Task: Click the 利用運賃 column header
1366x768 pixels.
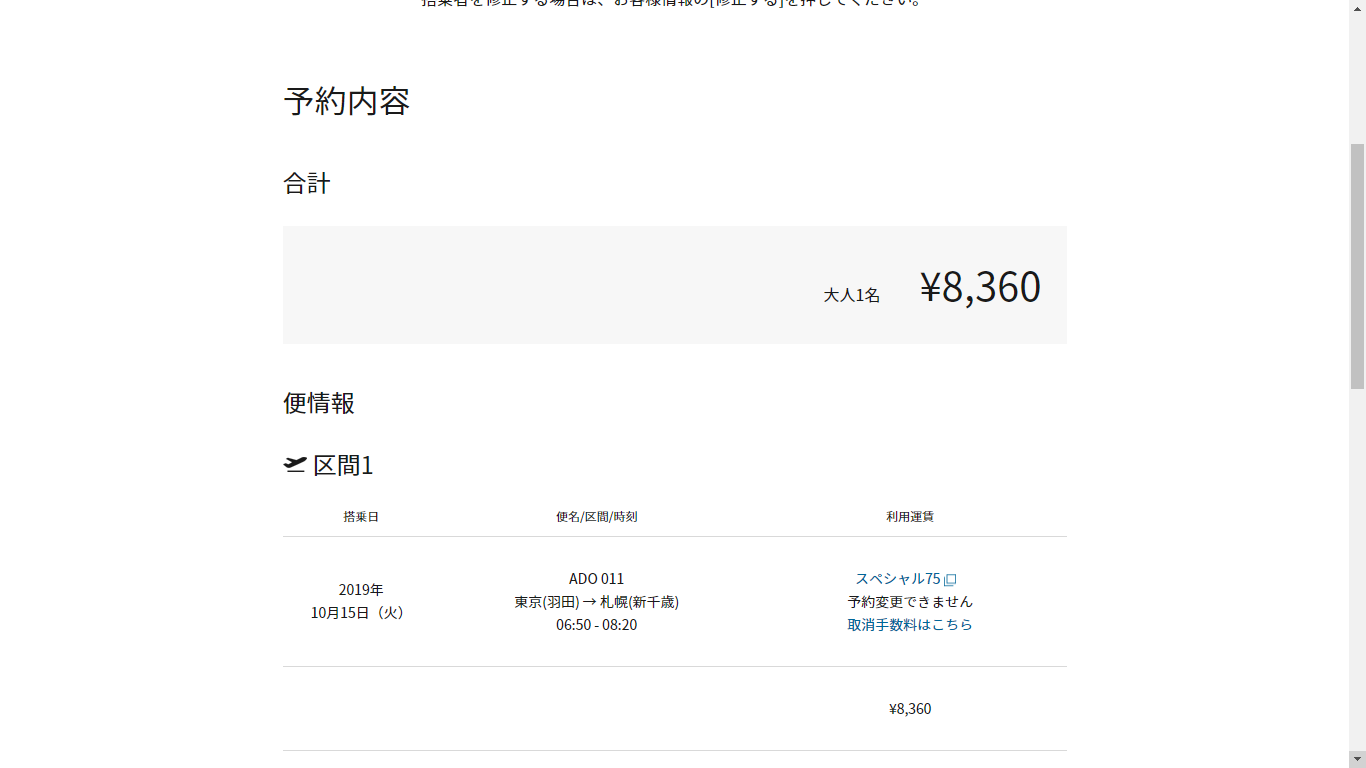Action: coord(909,517)
